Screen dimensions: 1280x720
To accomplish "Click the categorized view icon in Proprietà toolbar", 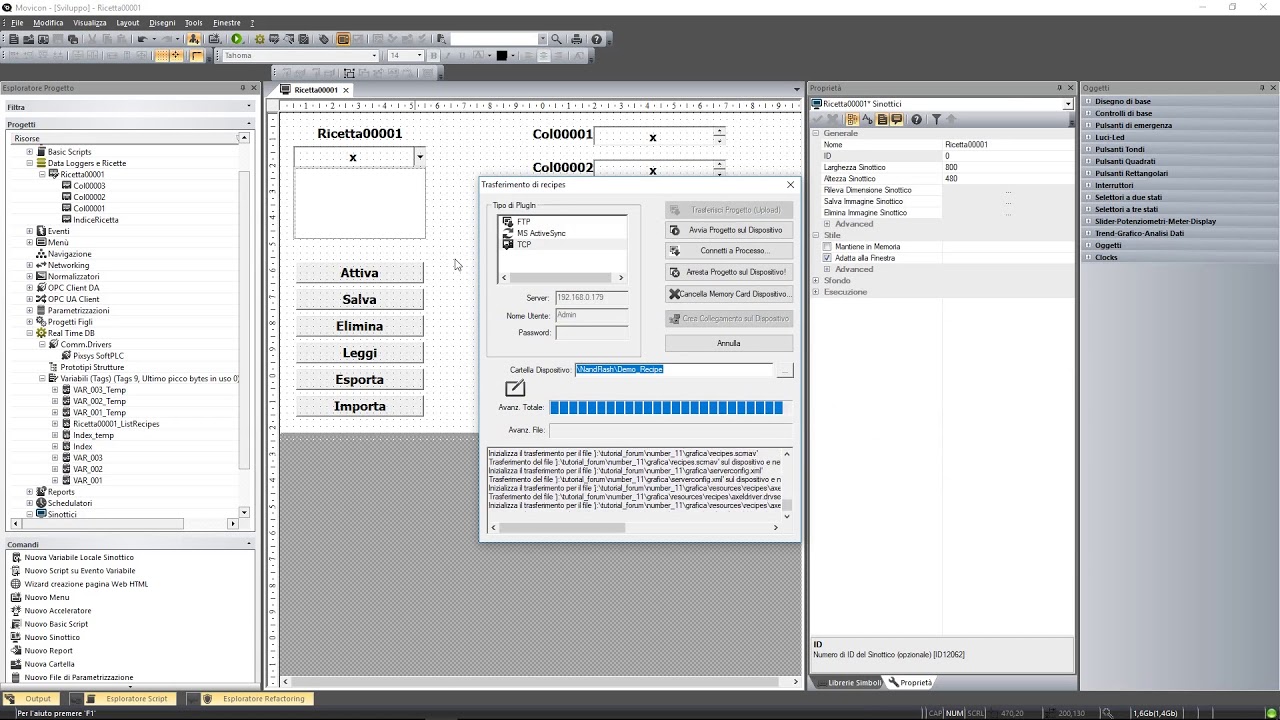I will [x=852, y=119].
